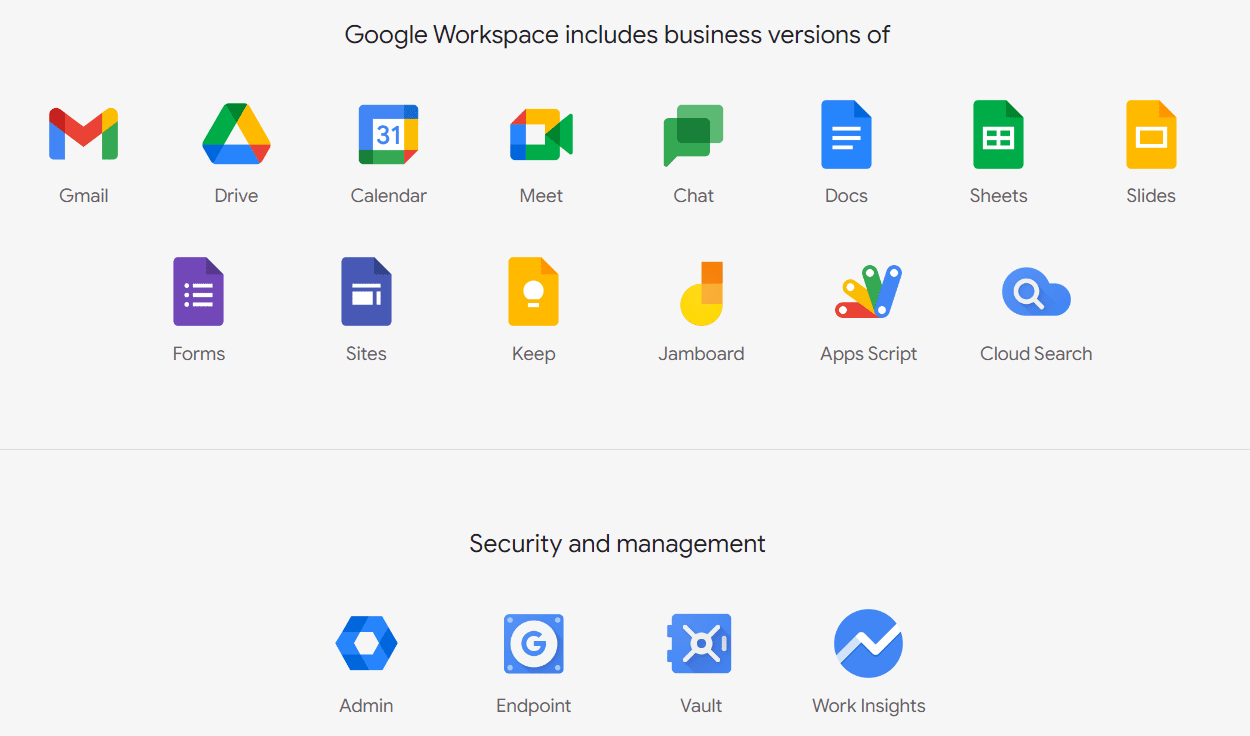This screenshot has width=1250, height=736.
Task: Click the Sites text label
Action: 366,354
